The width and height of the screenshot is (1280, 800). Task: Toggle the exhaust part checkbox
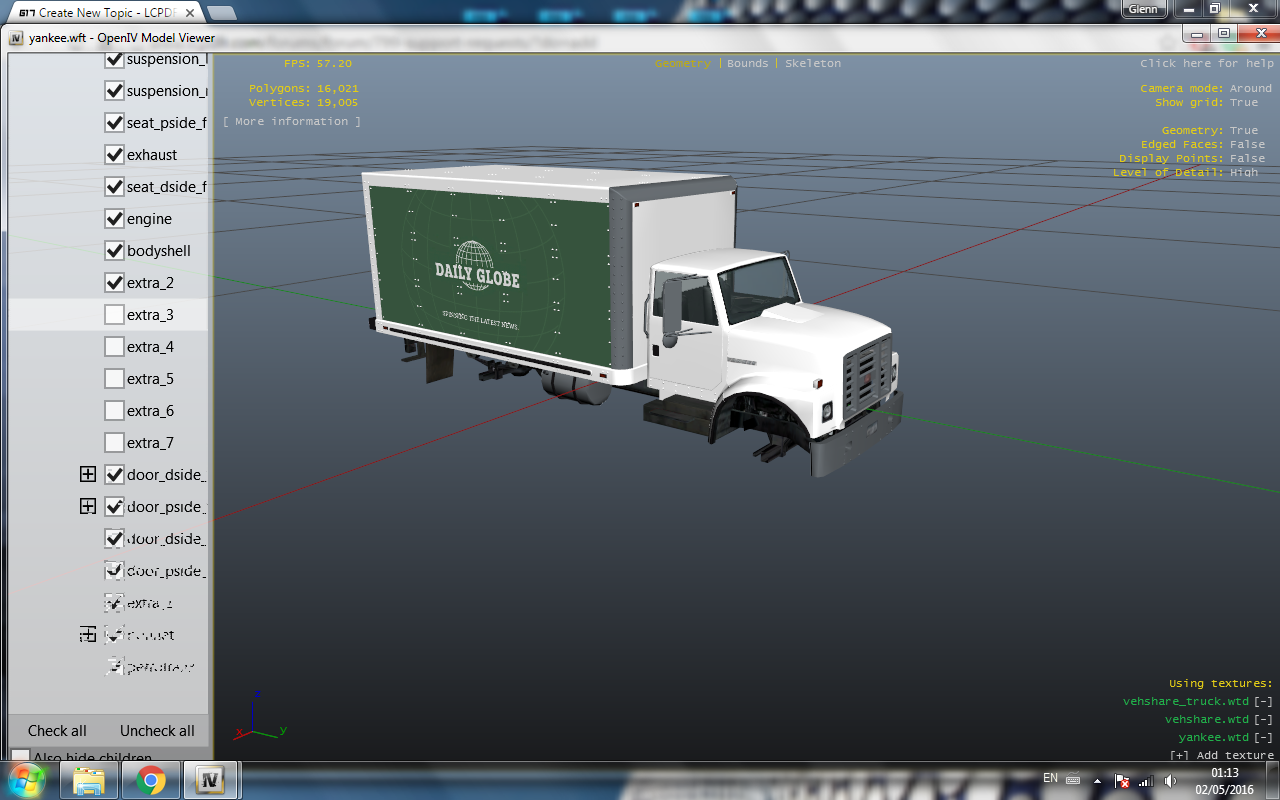coord(114,155)
